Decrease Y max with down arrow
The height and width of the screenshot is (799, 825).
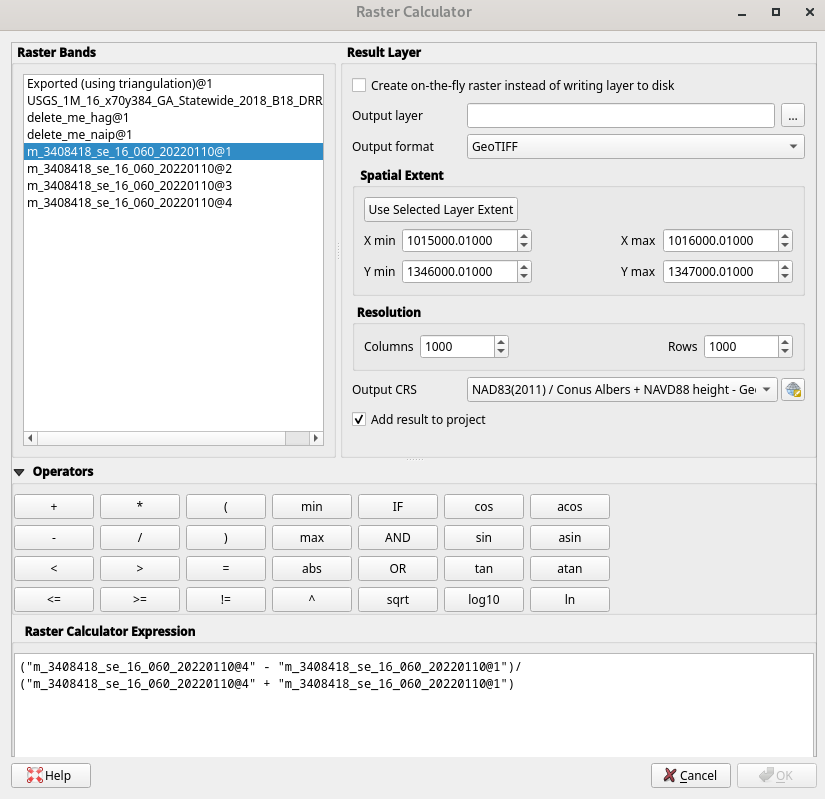click(785, 277)
